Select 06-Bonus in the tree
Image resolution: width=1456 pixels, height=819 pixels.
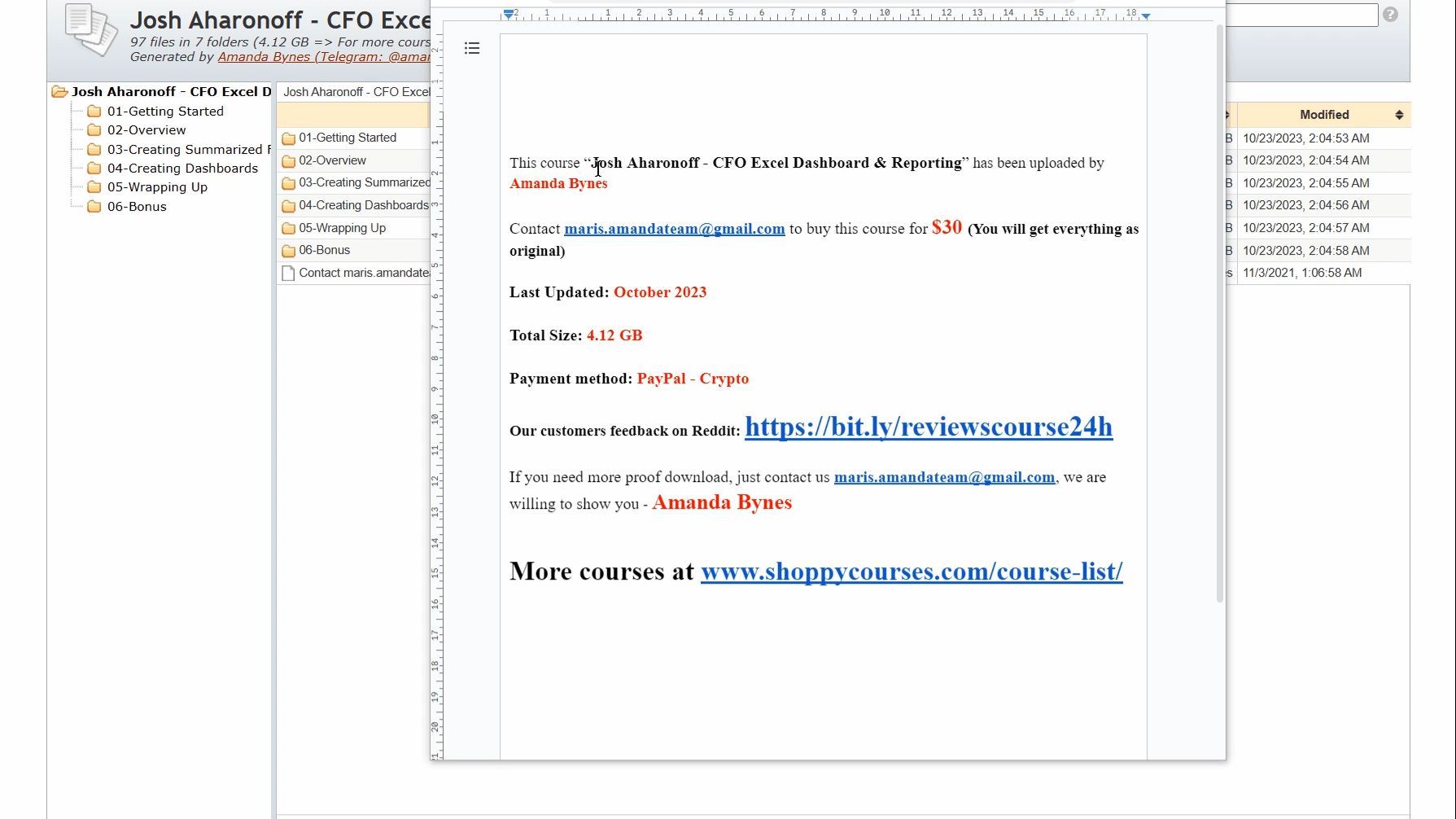(137, 206)
